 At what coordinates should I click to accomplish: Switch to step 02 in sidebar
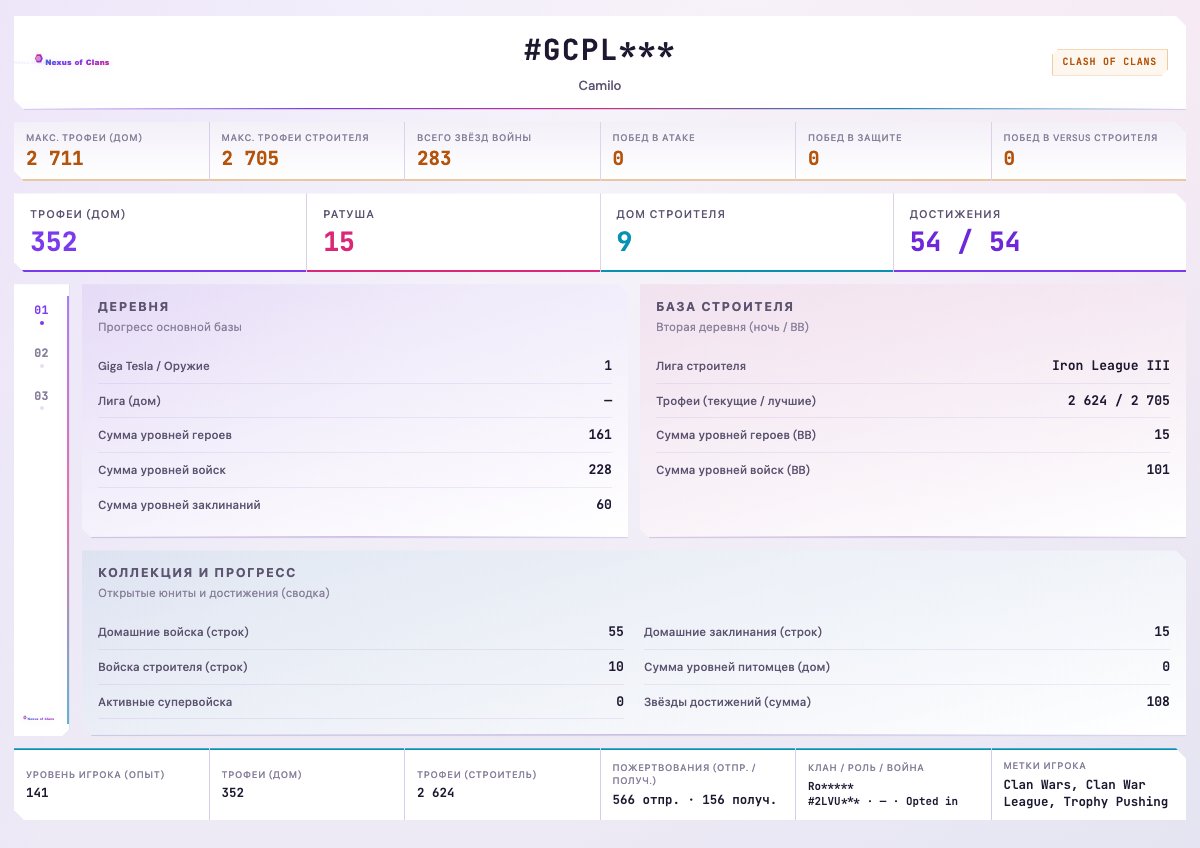pos(41,353)
